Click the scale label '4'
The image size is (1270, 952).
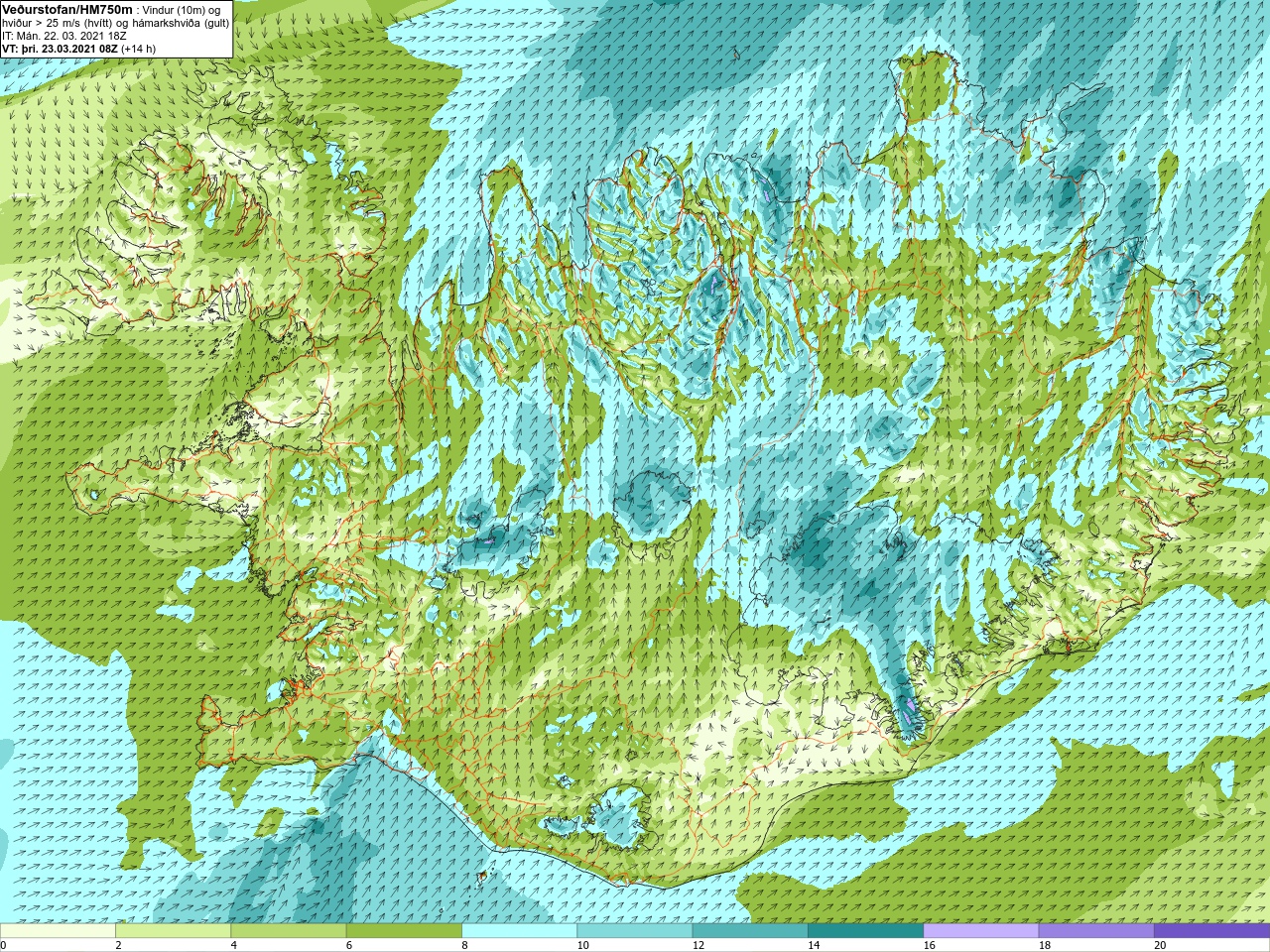(x=234, y=945)
